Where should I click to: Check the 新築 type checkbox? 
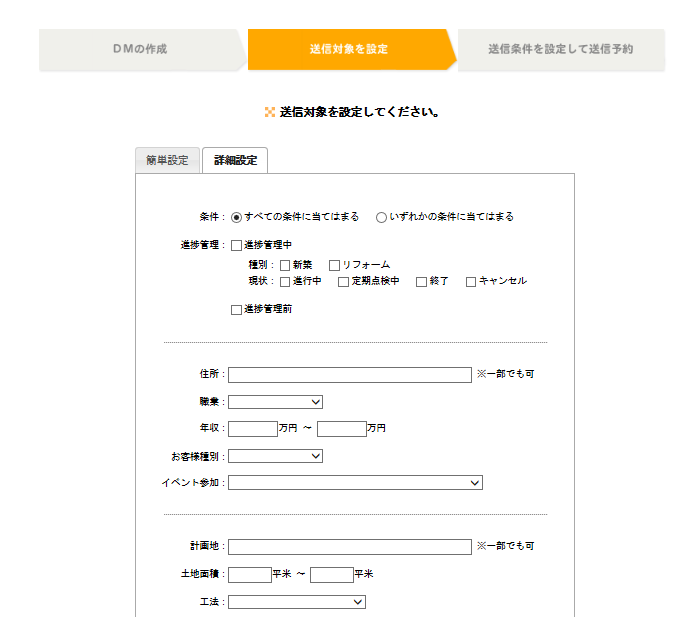(285, 266)
